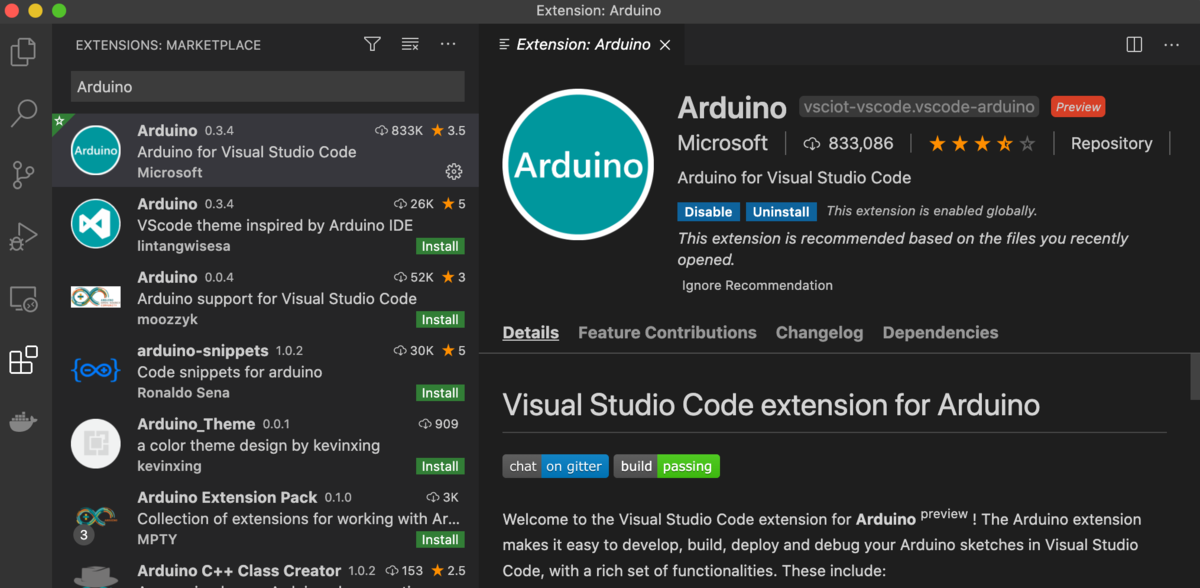Open the Source Control view

[24, 175]
